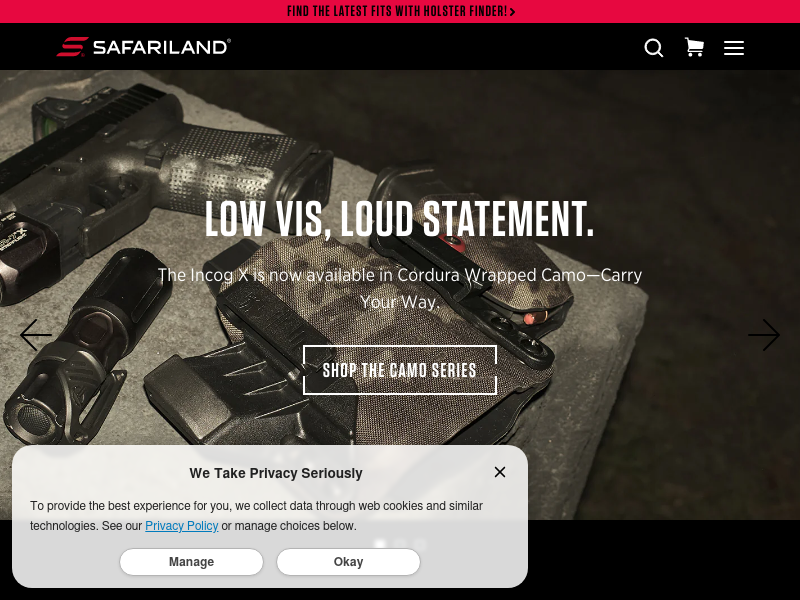Accept cookies with the Okay button
The width and height of the screenshot is (800, 600).
click(x=348, y=562)
